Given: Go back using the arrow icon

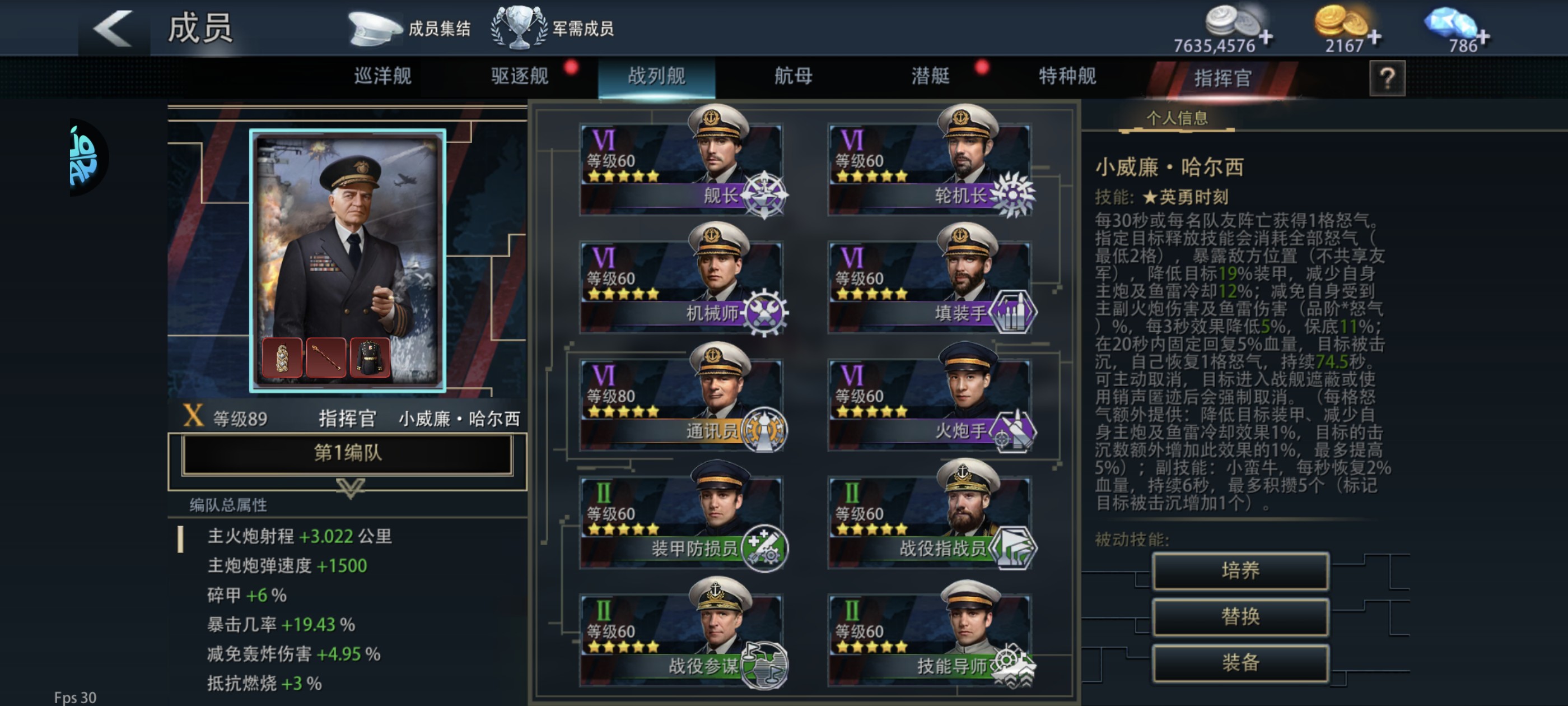Looking at the screenshot, I should coord(113,28).
